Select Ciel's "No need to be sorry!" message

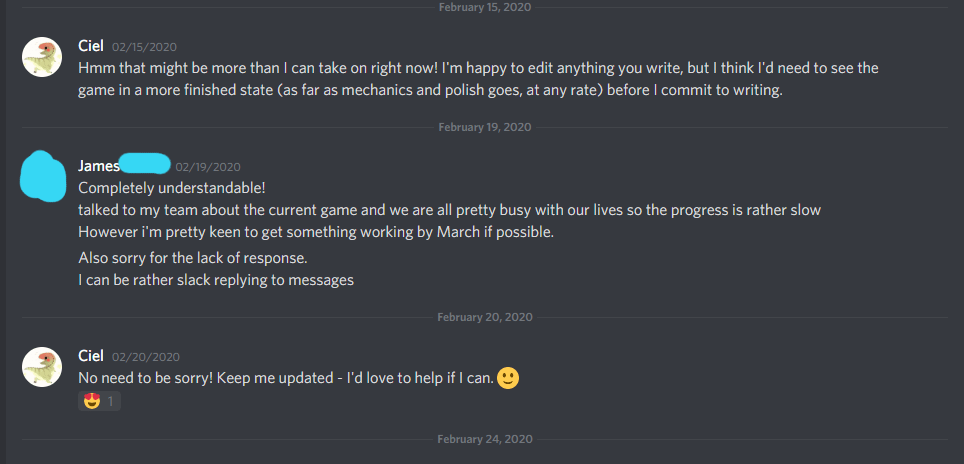pos(286,378)
